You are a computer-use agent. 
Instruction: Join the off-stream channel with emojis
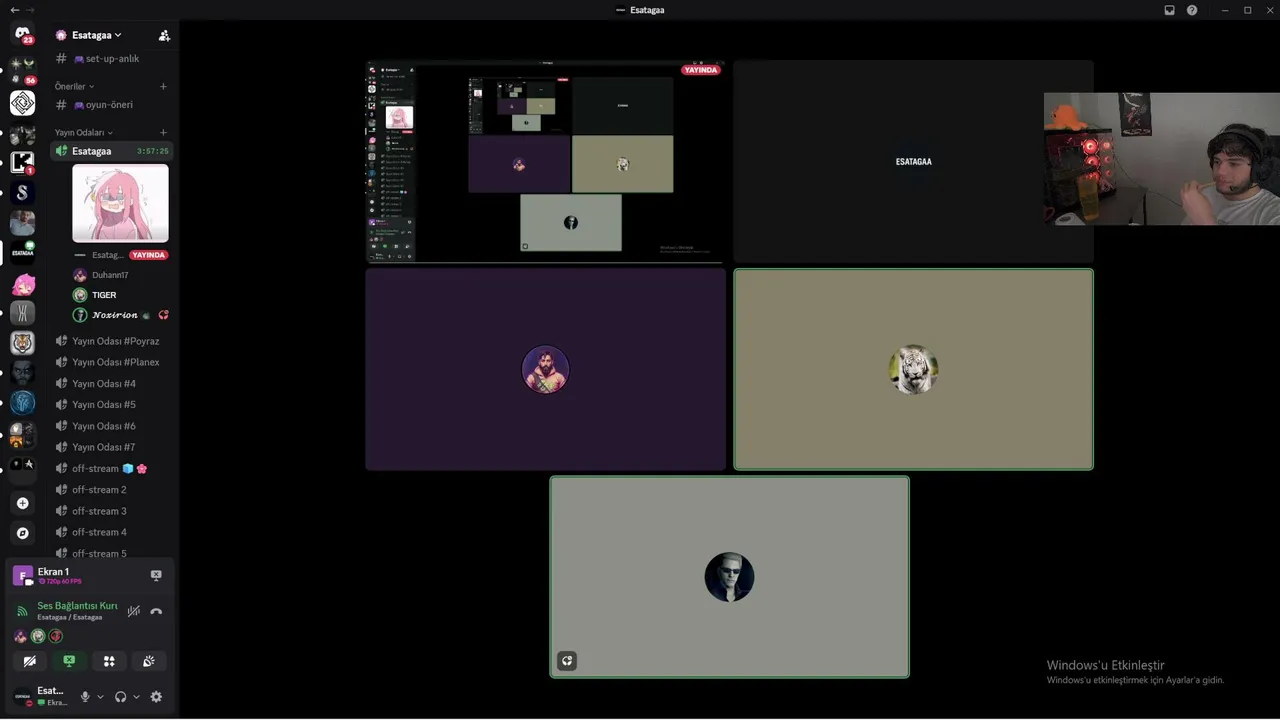point(112,468)
